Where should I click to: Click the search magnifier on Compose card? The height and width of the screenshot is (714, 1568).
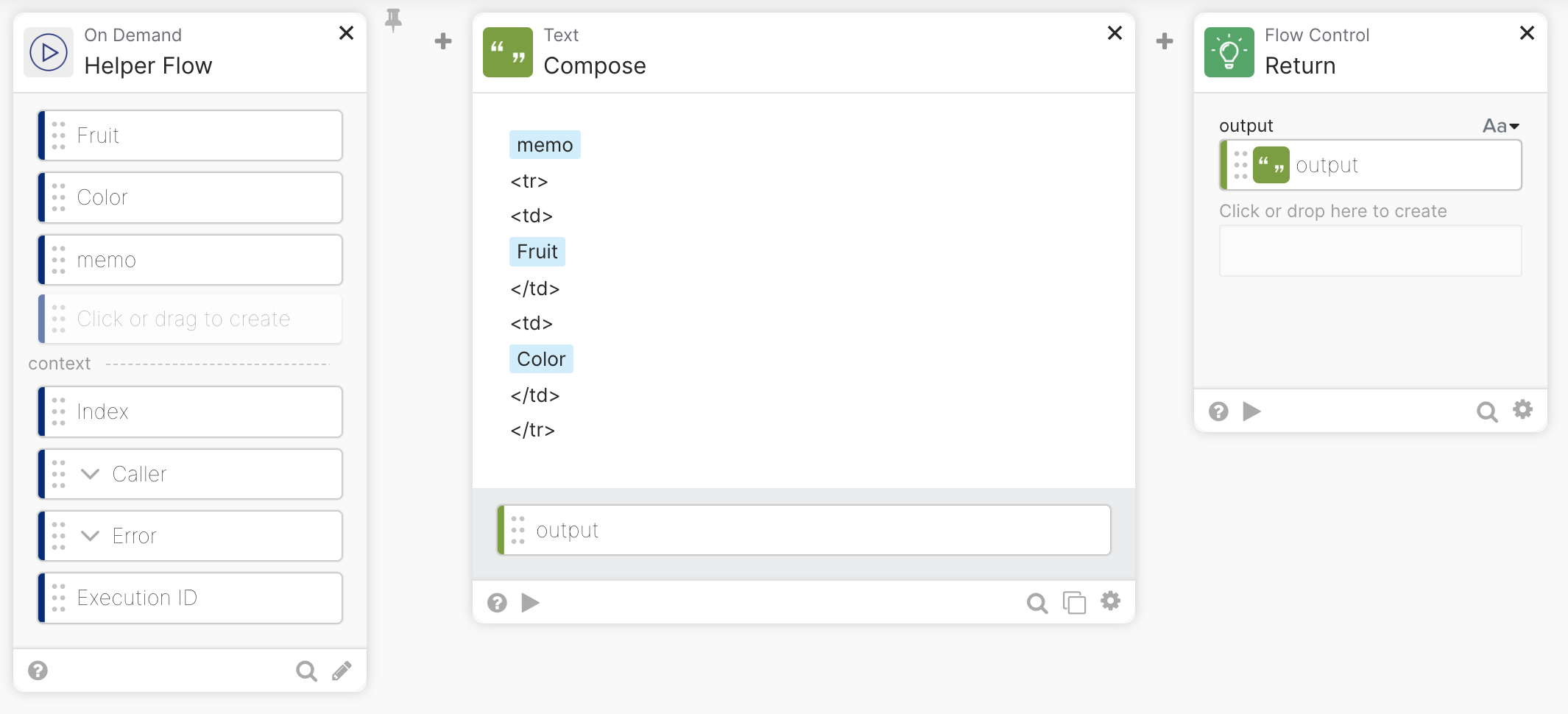coord(1036,604)
